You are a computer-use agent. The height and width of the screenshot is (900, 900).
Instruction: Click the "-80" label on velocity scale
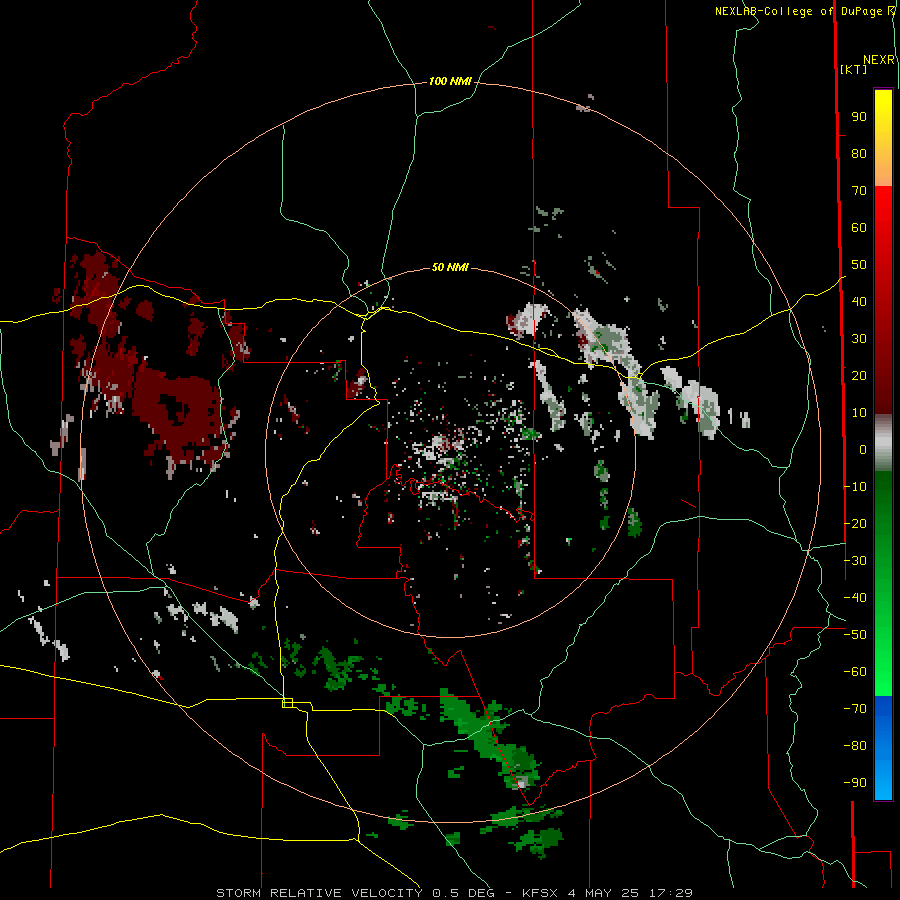point(855,746)
